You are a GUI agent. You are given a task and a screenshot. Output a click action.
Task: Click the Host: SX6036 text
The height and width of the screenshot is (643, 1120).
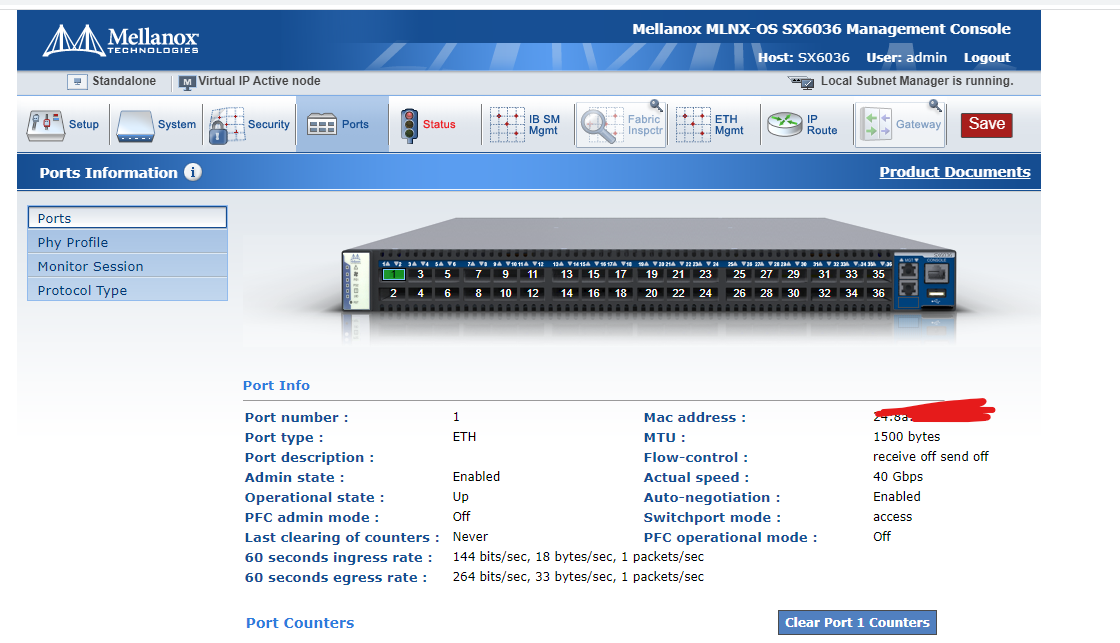804,58
